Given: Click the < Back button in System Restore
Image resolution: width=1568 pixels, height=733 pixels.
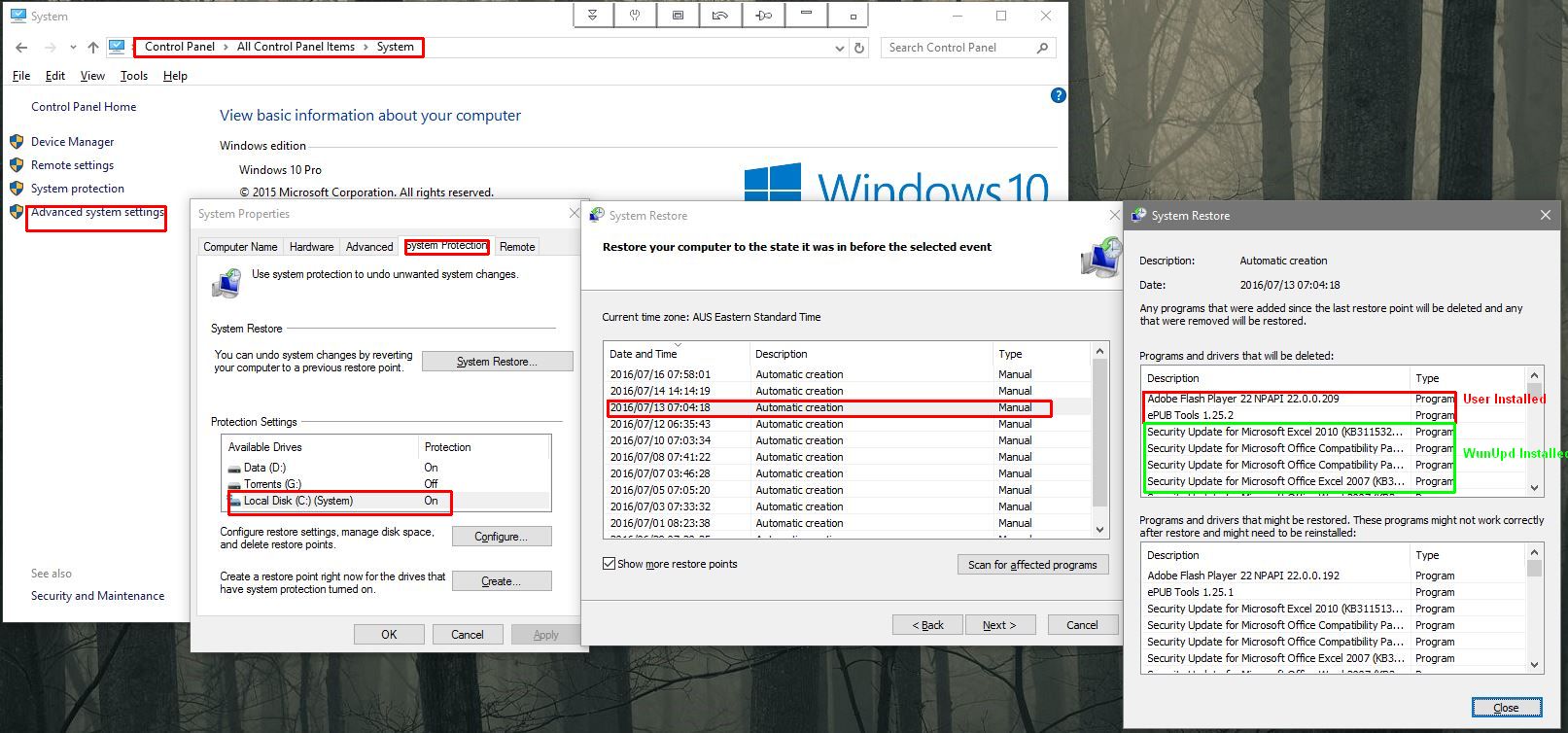Looking at the screenshot, I should click(927, 625).
